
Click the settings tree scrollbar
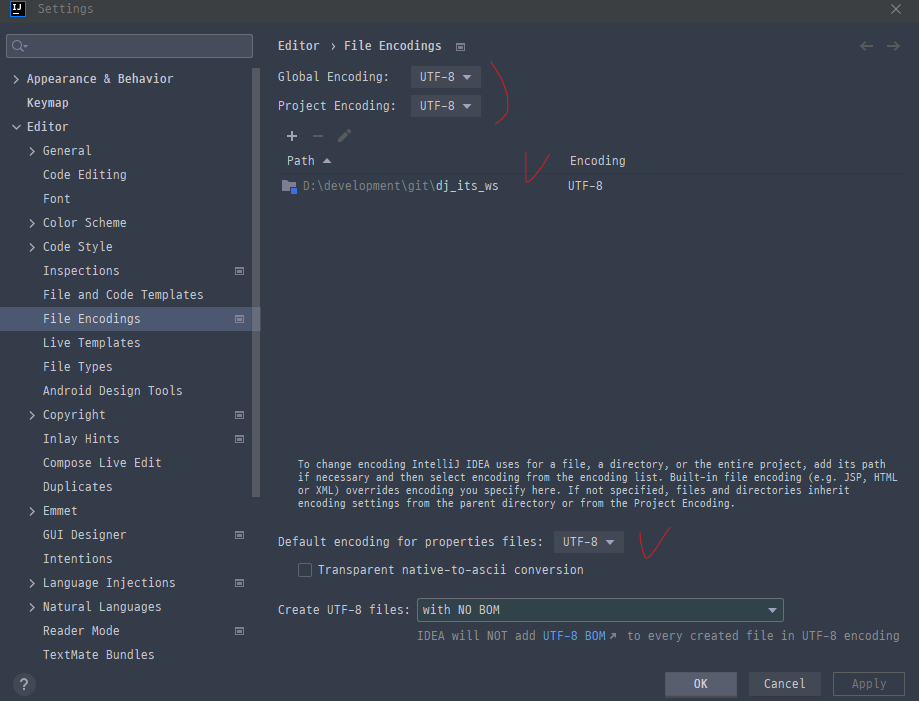pyautogui.click(x=256, y=283)
